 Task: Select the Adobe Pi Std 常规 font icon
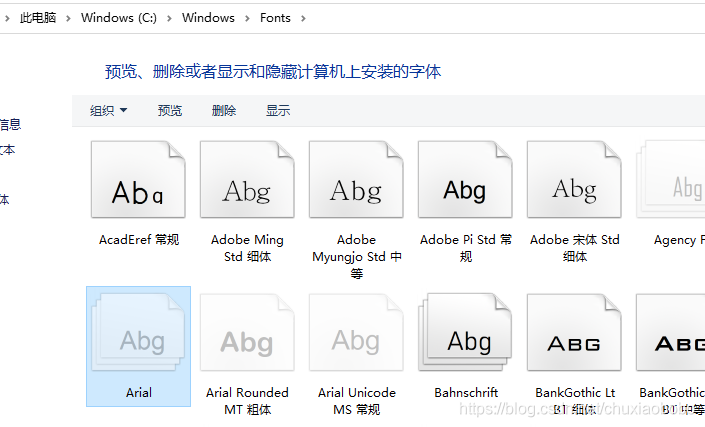[465, 179]
